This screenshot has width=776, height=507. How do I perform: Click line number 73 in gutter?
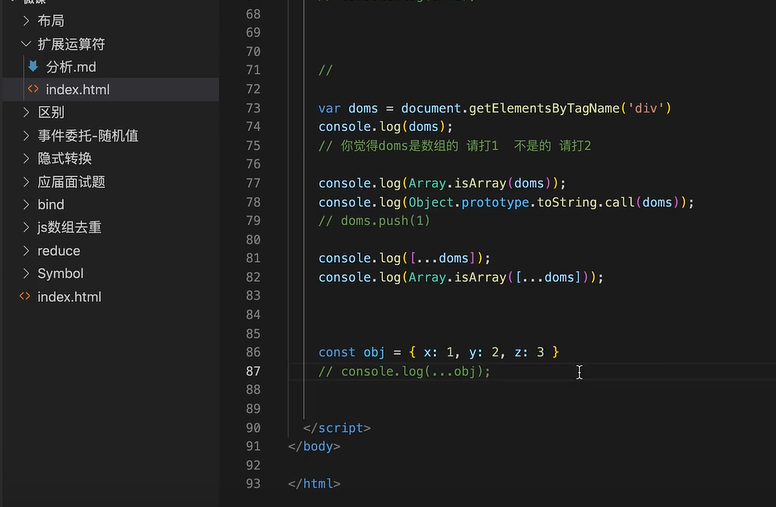[x=253, y=108]
